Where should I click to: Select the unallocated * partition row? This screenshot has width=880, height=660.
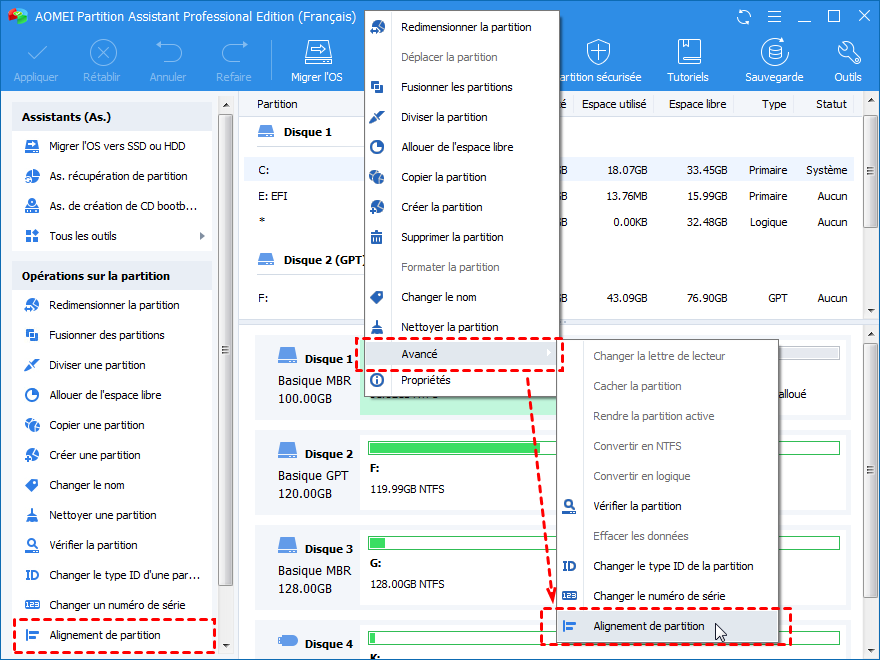pos(549,222)
